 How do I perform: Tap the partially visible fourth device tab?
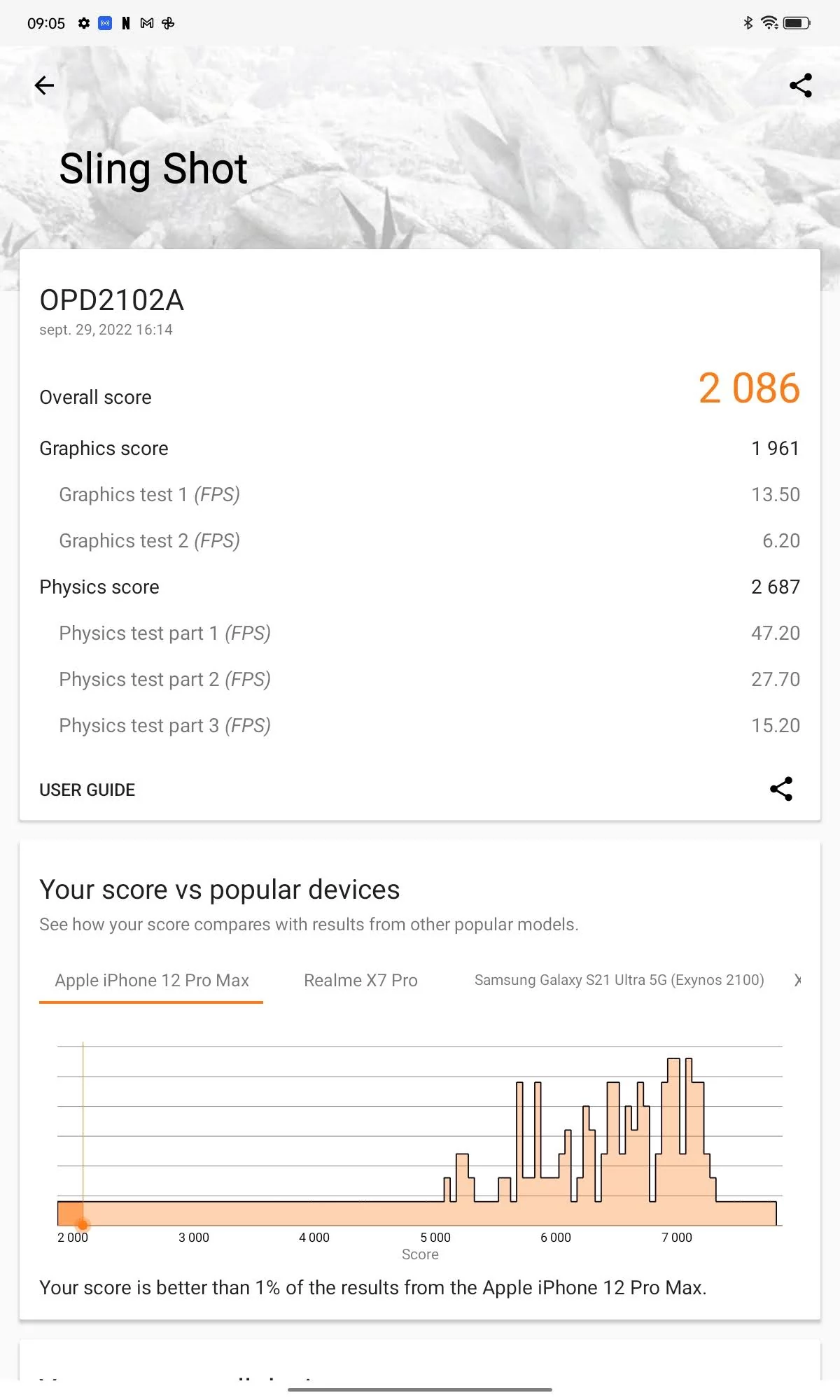coord(797,980)
